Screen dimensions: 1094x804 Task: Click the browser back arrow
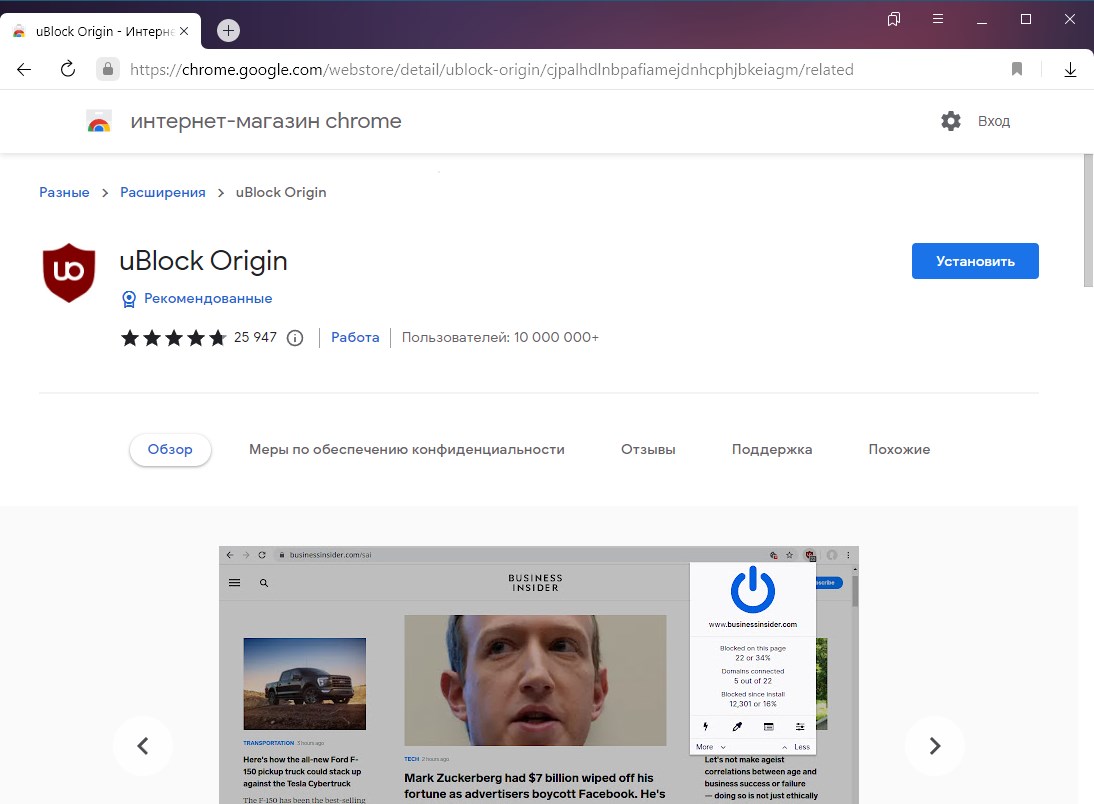24,70
